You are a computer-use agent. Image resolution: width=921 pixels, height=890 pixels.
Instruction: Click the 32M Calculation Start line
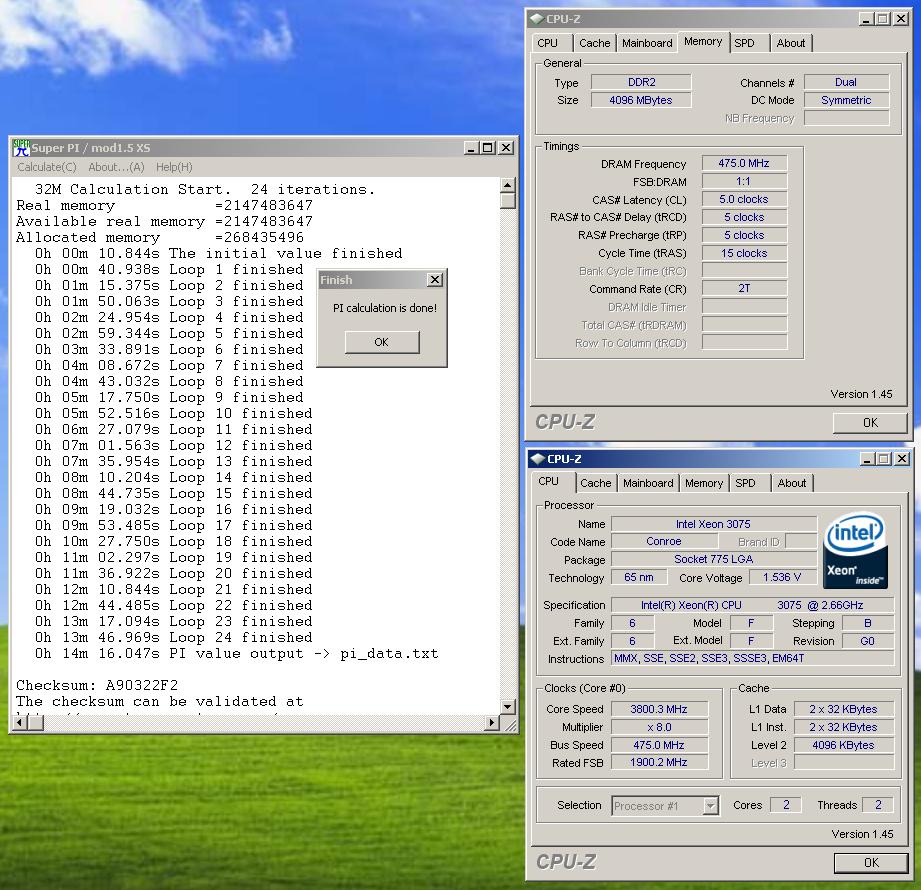point(204,190)
